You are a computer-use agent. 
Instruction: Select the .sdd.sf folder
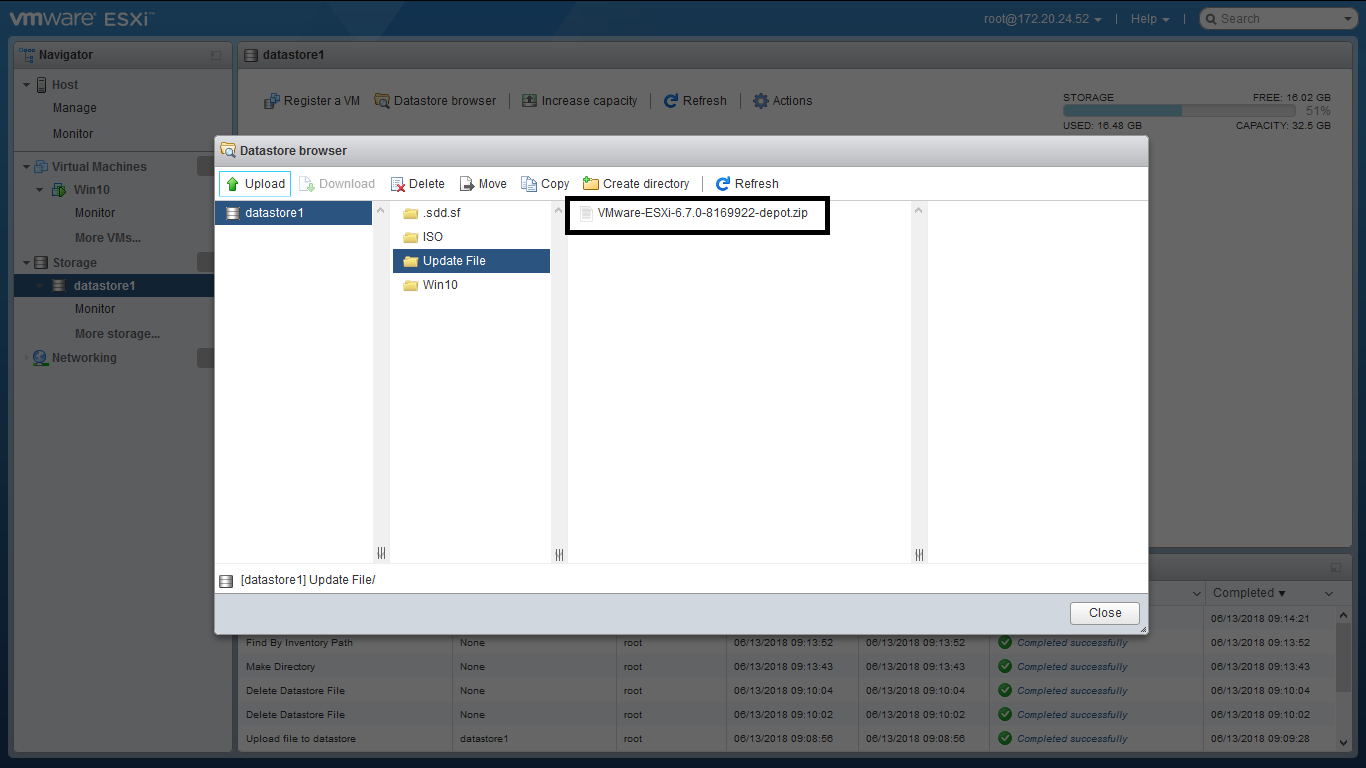click(x=441, y=213)
